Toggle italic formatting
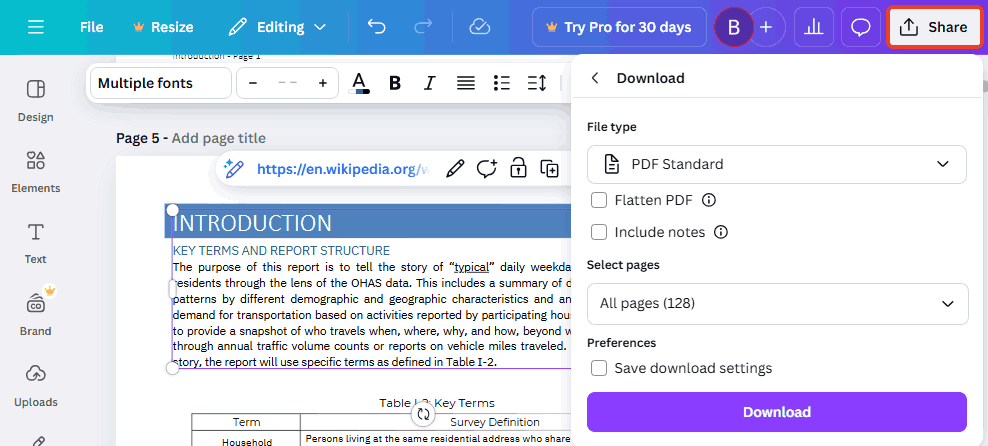988x446 pixels. (x=430, y=83)
